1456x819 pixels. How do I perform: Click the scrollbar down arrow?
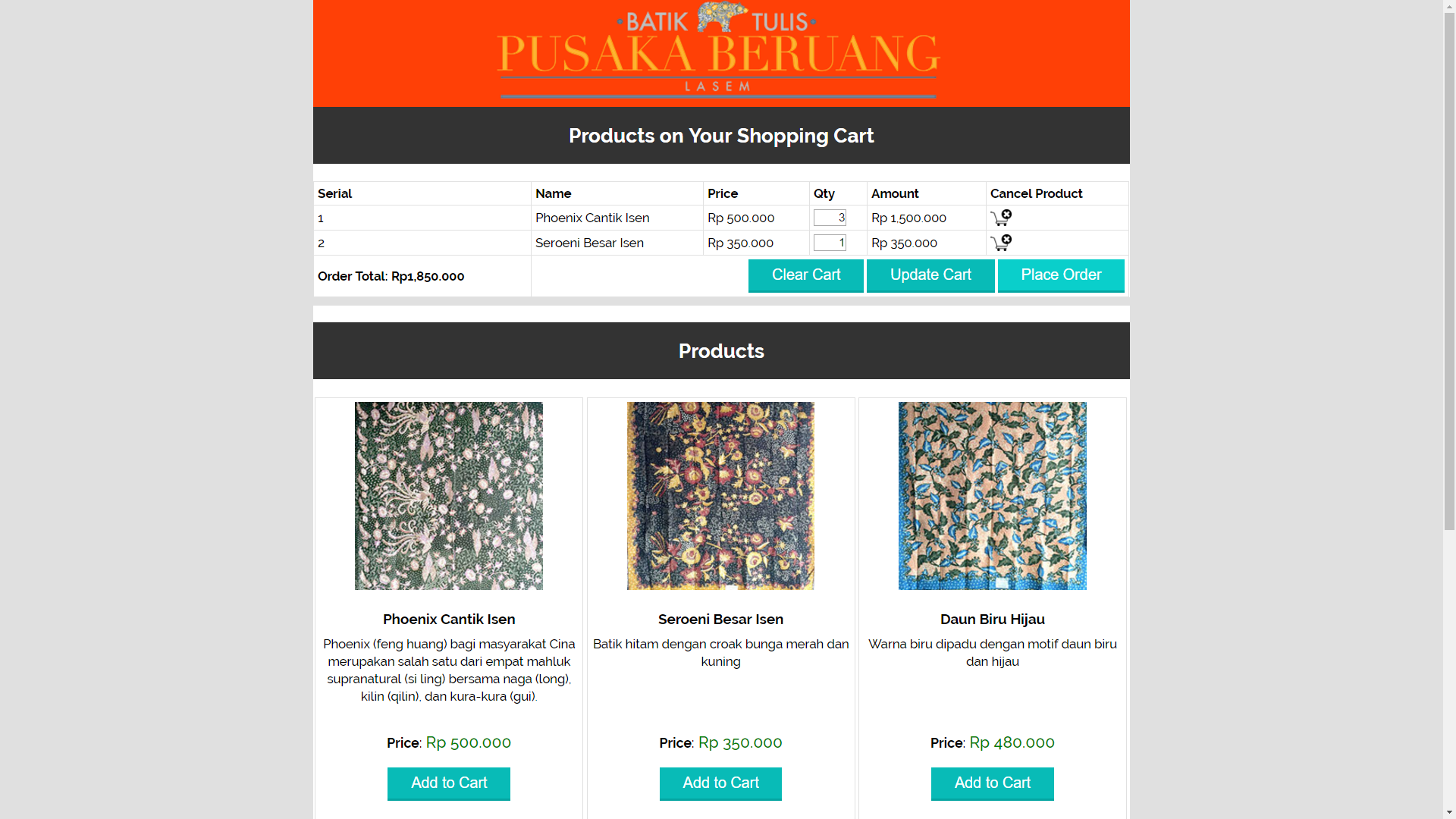(1449, 812)
